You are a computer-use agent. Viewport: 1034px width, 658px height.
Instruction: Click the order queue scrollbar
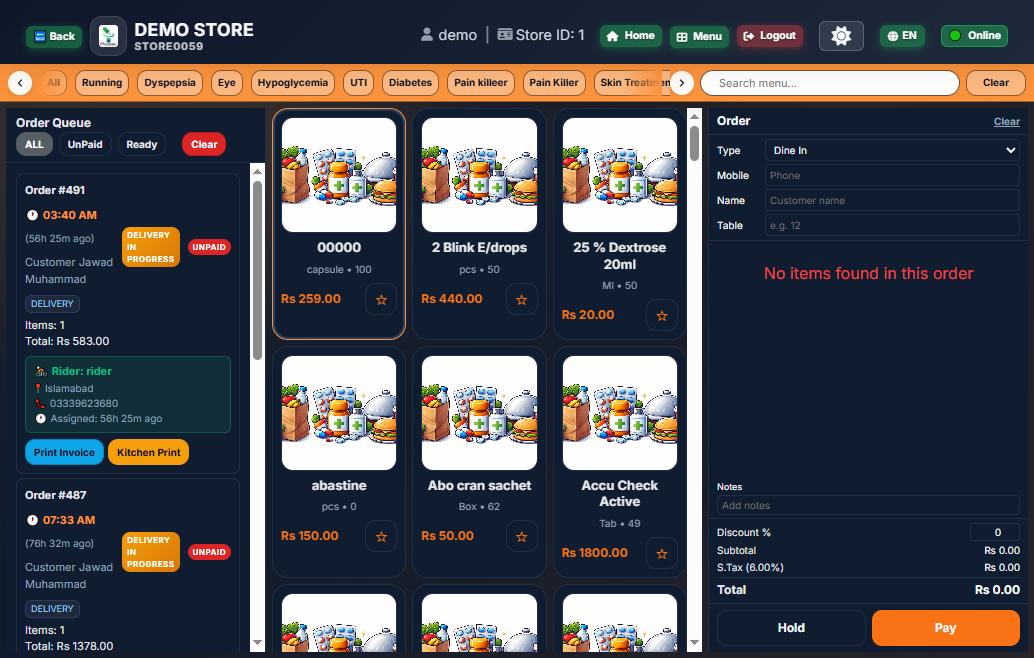tap(257, 270)
